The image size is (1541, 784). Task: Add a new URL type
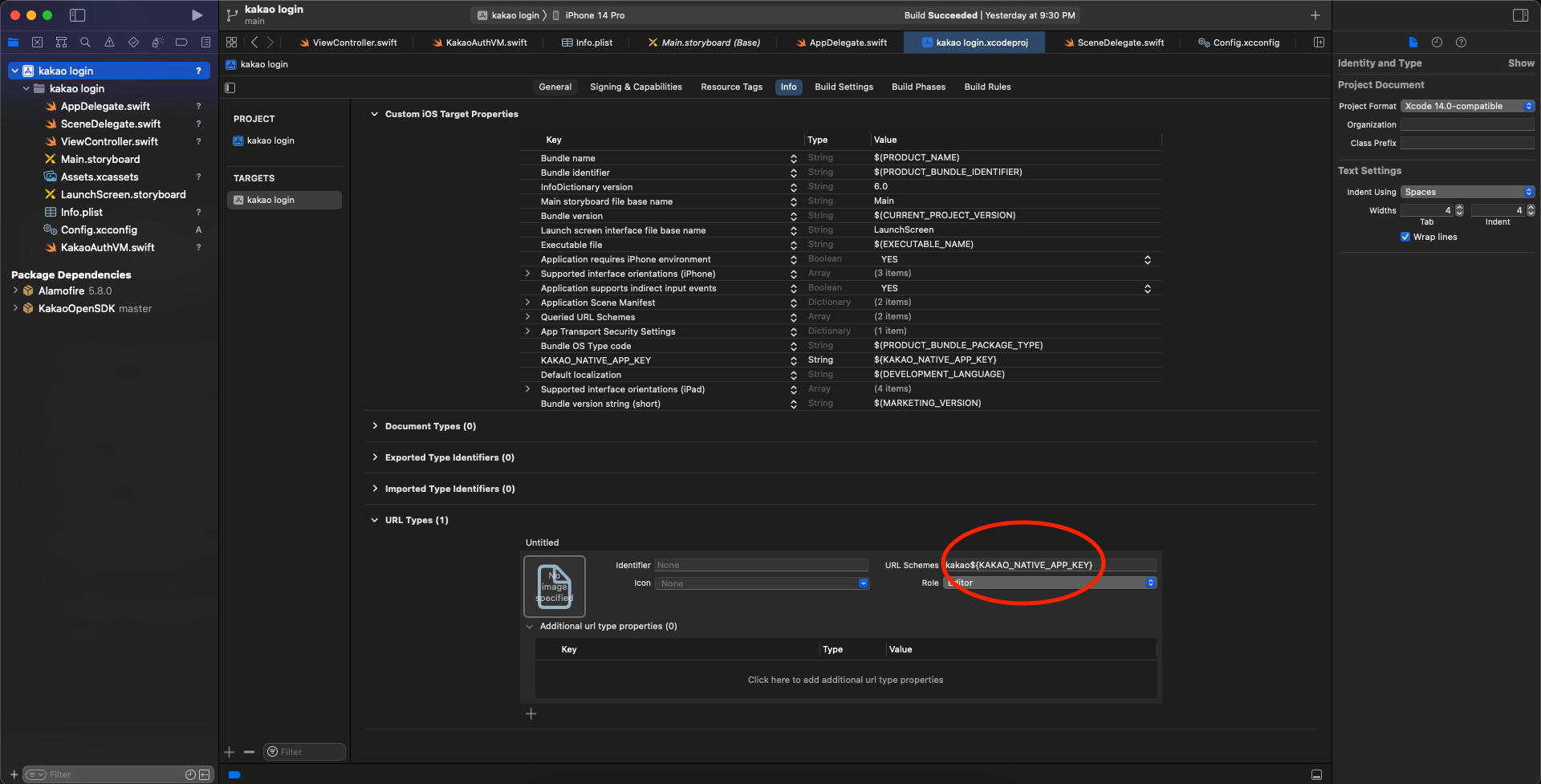[531, 714]
